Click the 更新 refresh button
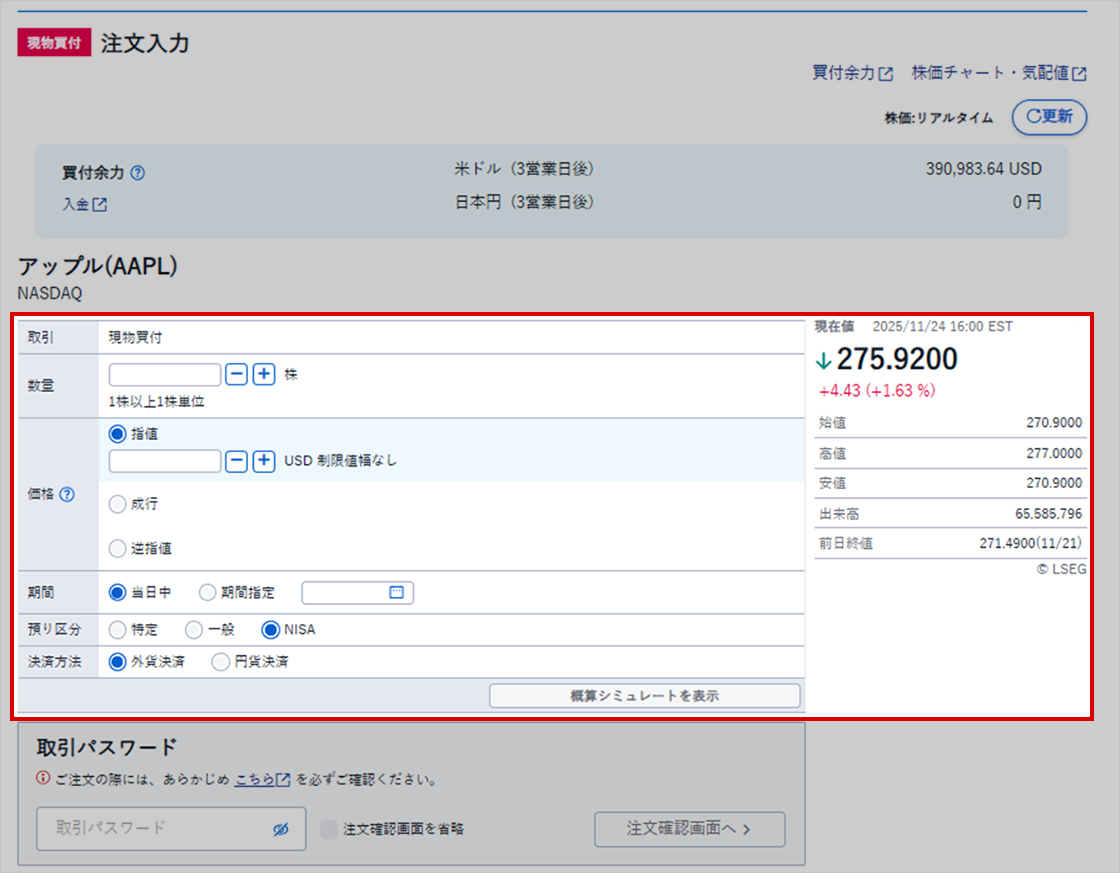 pos(1049,116)
